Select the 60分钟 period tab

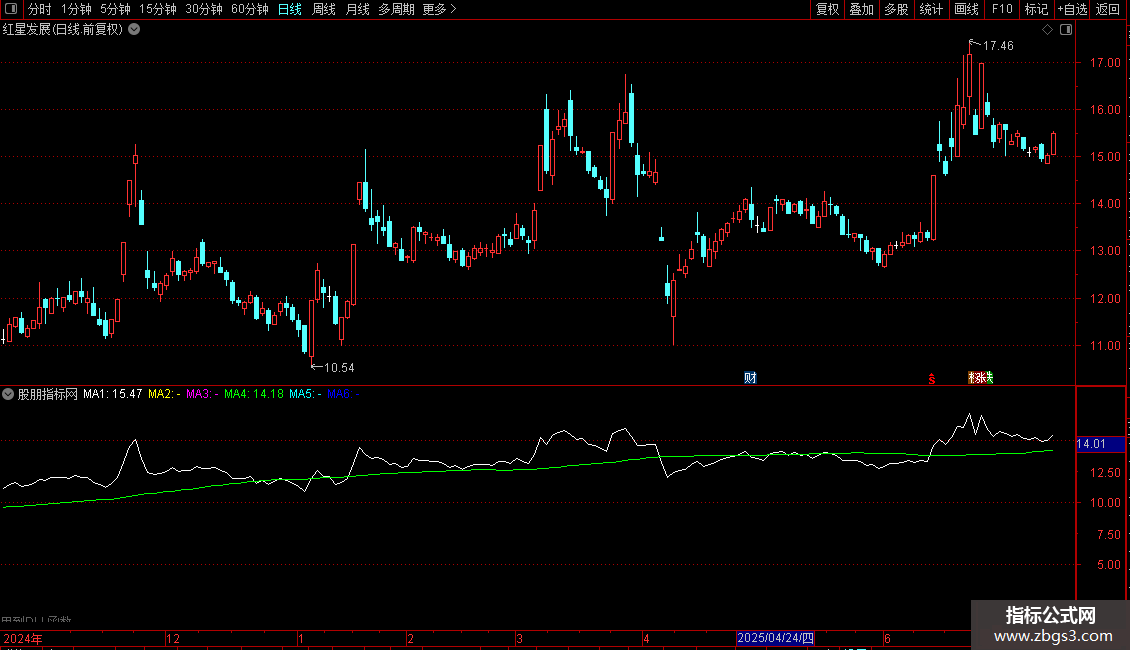249,9
